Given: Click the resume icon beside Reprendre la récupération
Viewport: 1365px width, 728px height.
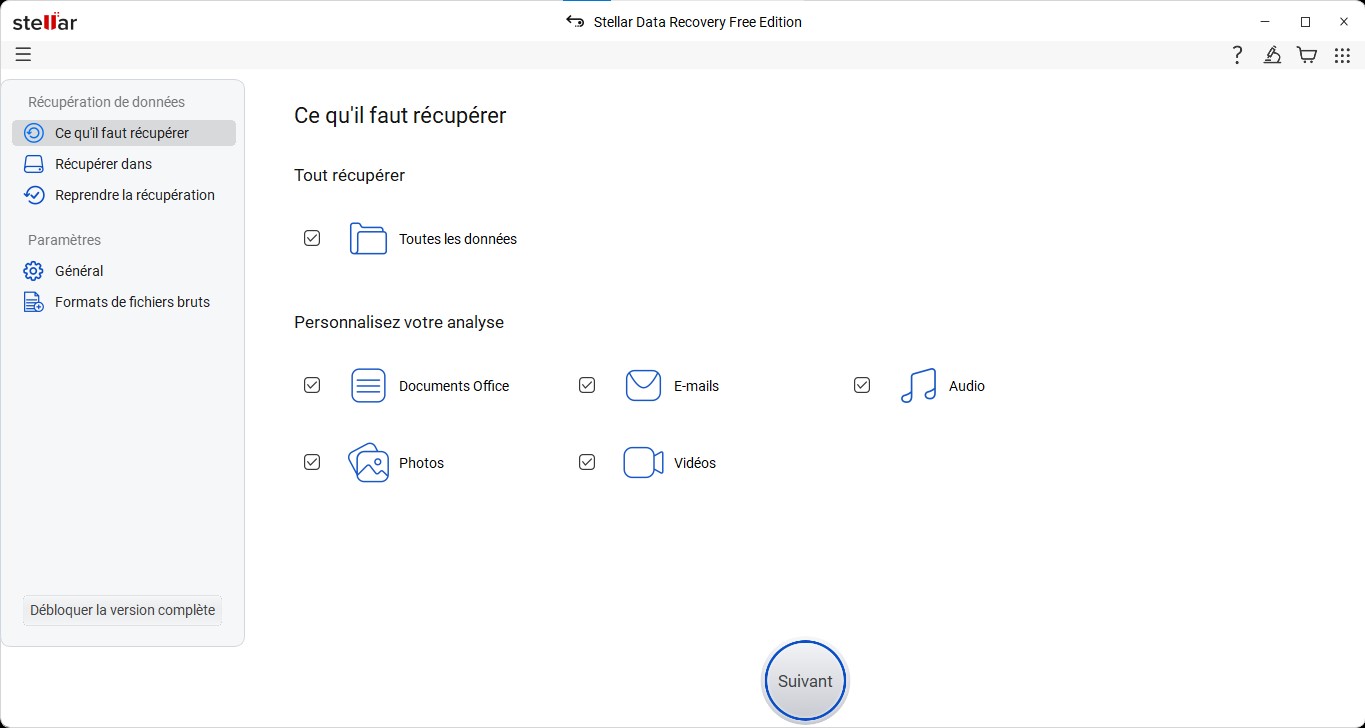Looking at the screenshot, I should tap(34, 195).
